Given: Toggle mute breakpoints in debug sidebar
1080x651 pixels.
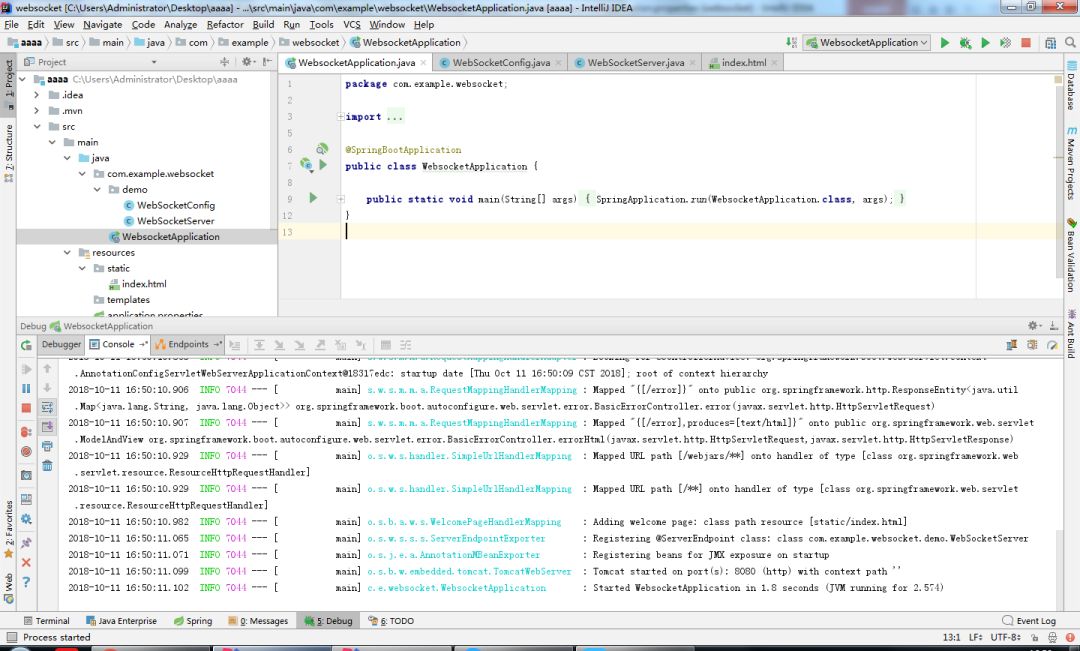Looking at the screenshot, I should pos(26,451).
